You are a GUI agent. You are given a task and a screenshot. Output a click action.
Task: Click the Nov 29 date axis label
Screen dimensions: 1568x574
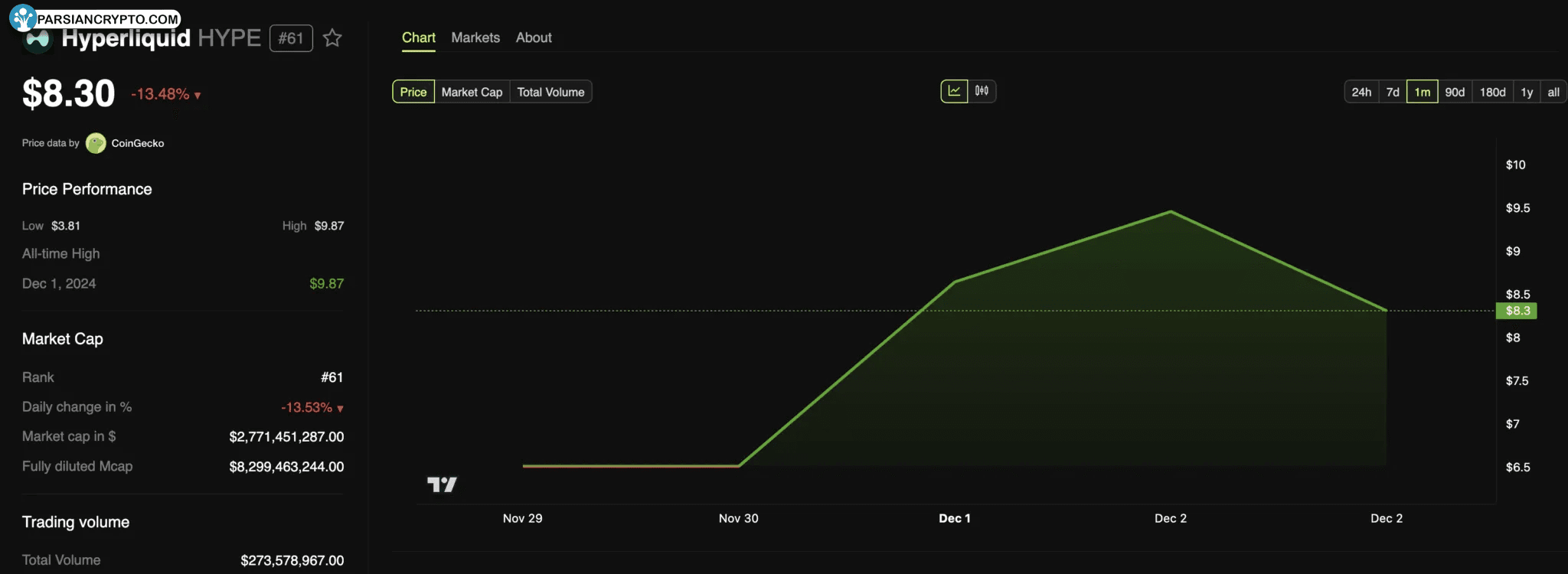coord(522,518)
